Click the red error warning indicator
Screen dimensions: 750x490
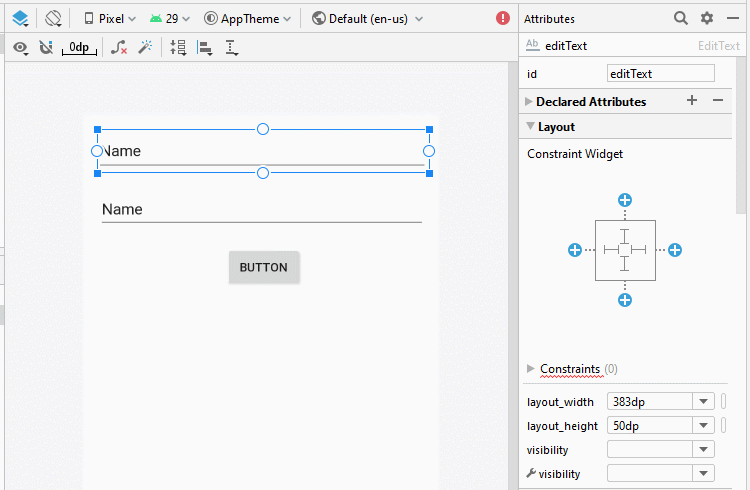point(503,18)
